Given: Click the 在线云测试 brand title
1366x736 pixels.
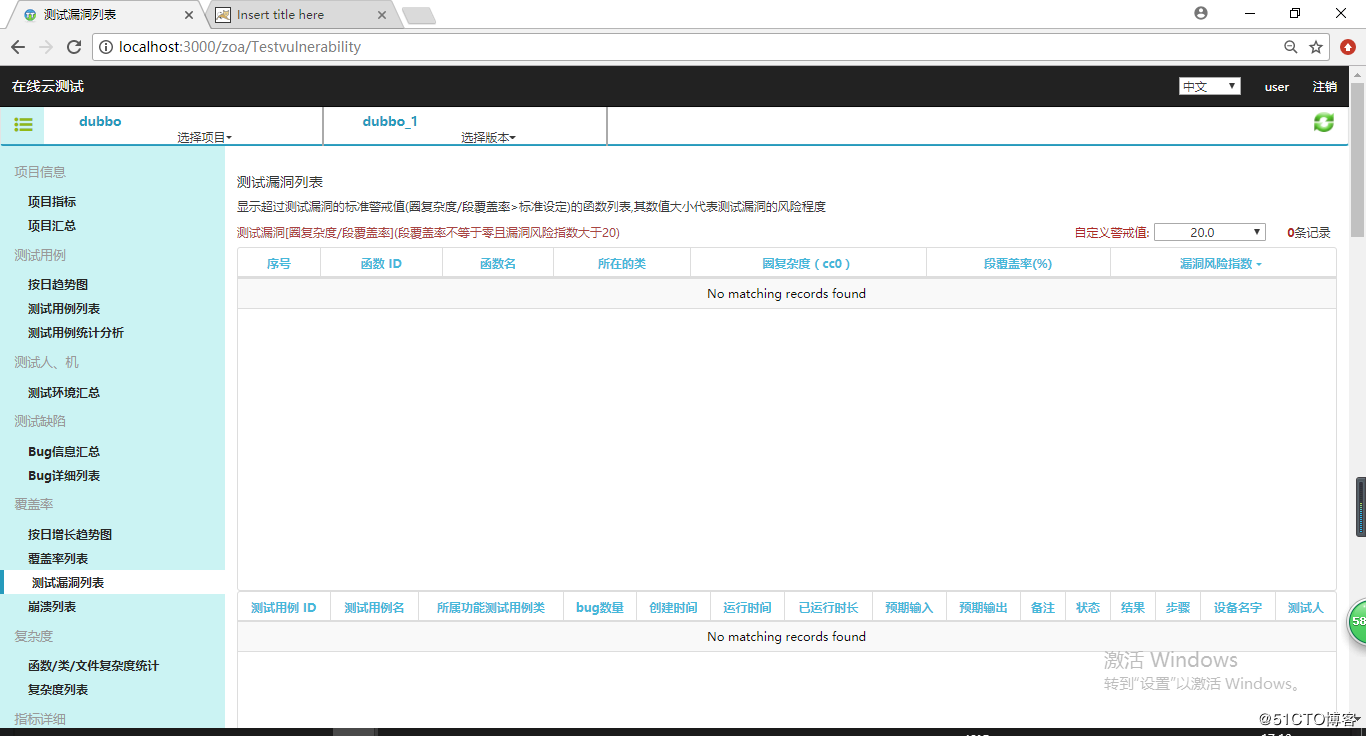Looking at the screenshot, I should coord(48,87).
